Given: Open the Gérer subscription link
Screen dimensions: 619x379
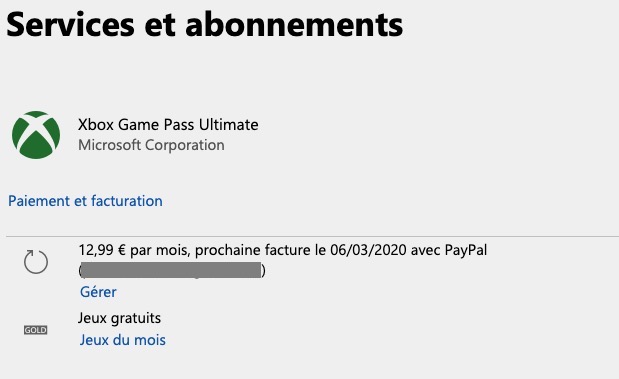Looking at the screenshot, I should coord(98,292).
